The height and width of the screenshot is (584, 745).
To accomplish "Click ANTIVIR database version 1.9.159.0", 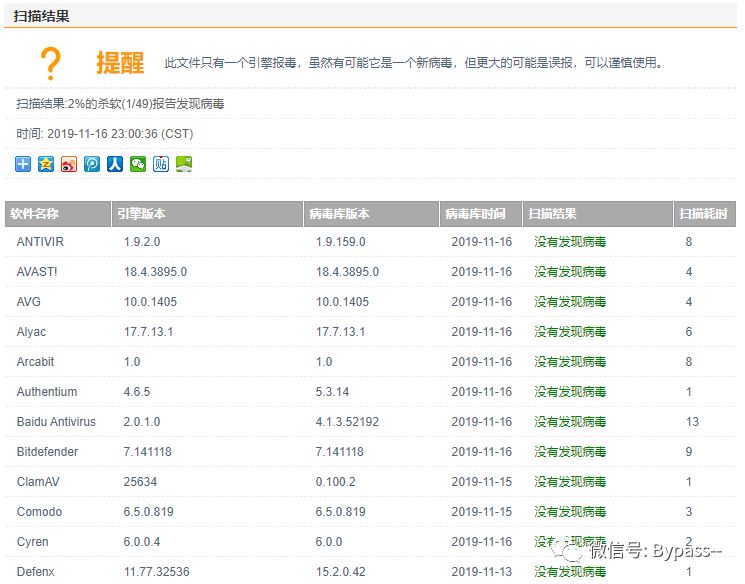I will click(340, 242).
